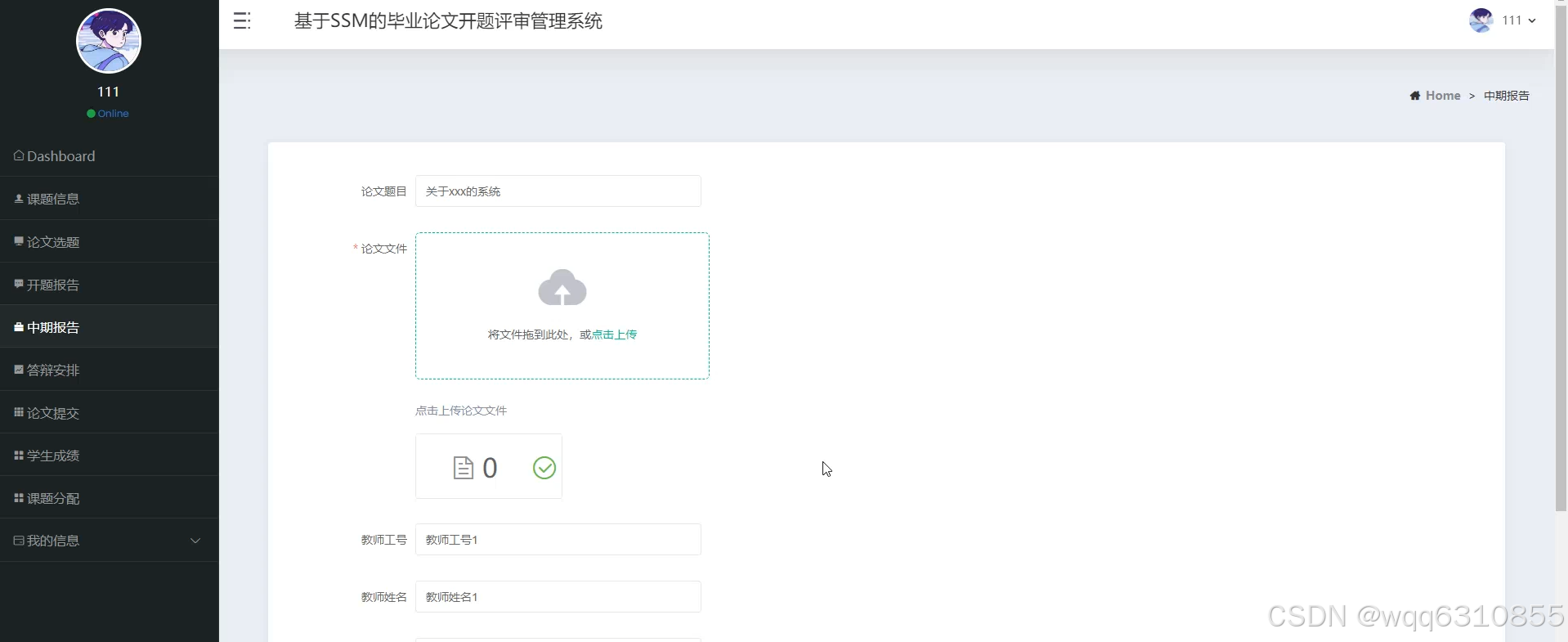Focus the 论文题目 input field
Screen dimensions: 1568x642
tap(558, 191)
